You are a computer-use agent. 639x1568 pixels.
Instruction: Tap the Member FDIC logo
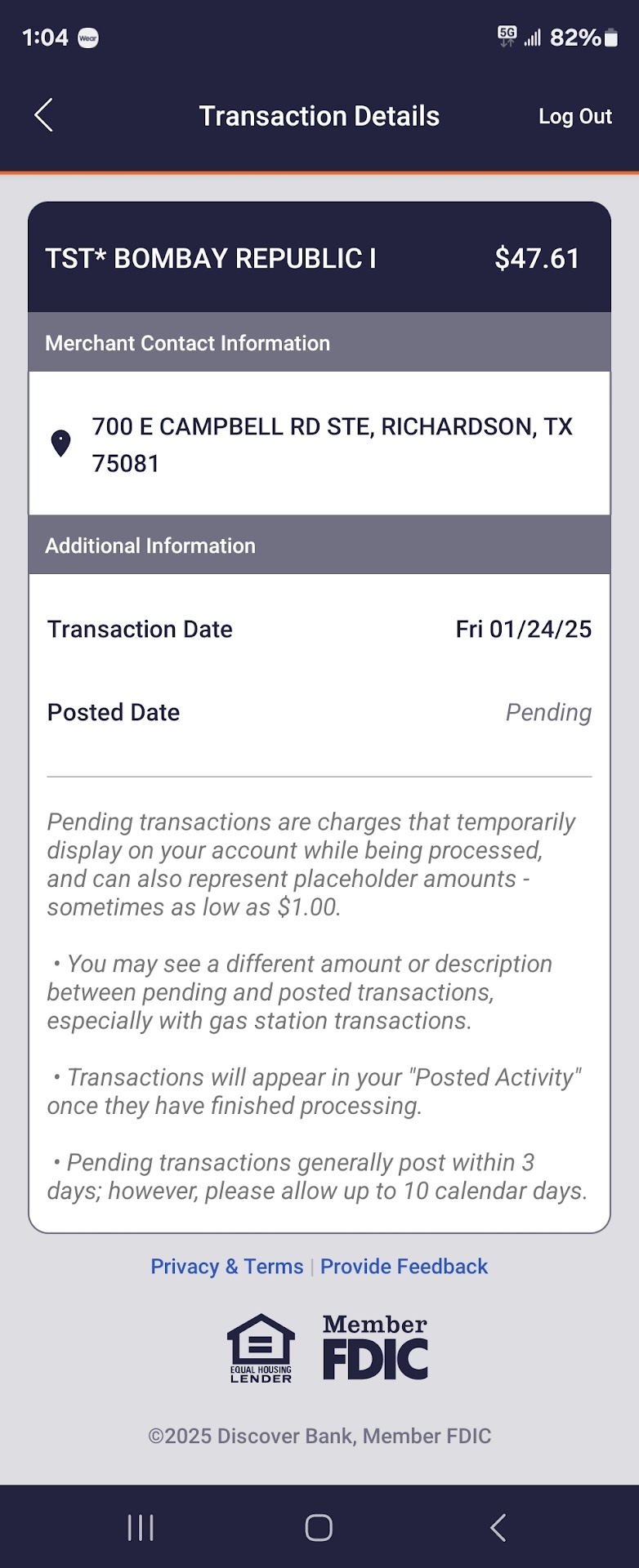pos(375,1348)
